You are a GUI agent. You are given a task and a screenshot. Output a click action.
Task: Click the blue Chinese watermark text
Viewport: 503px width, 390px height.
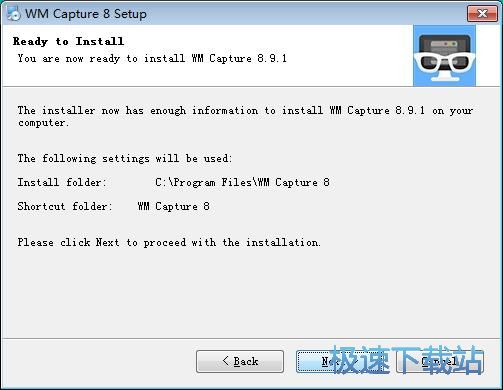(x=407, y=360)
